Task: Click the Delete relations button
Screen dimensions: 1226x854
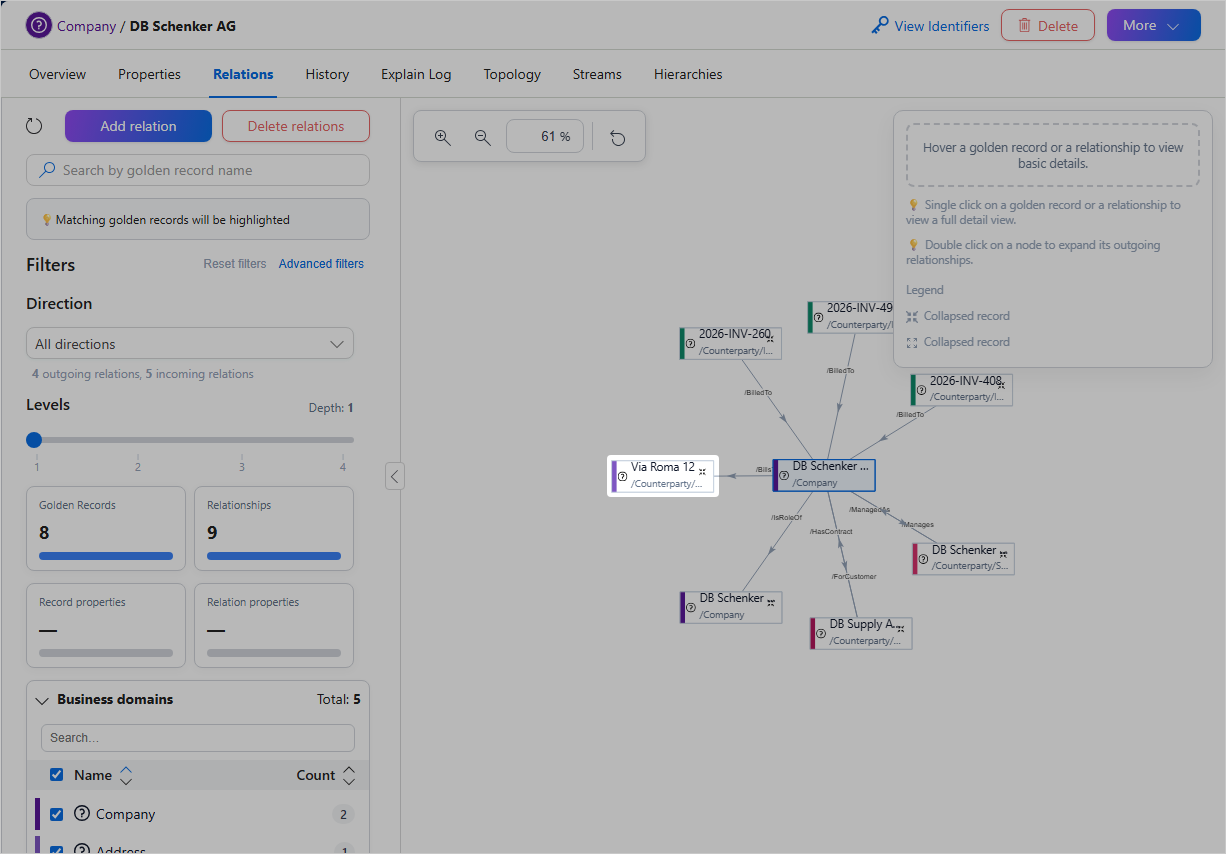Action: coord(296,126)
